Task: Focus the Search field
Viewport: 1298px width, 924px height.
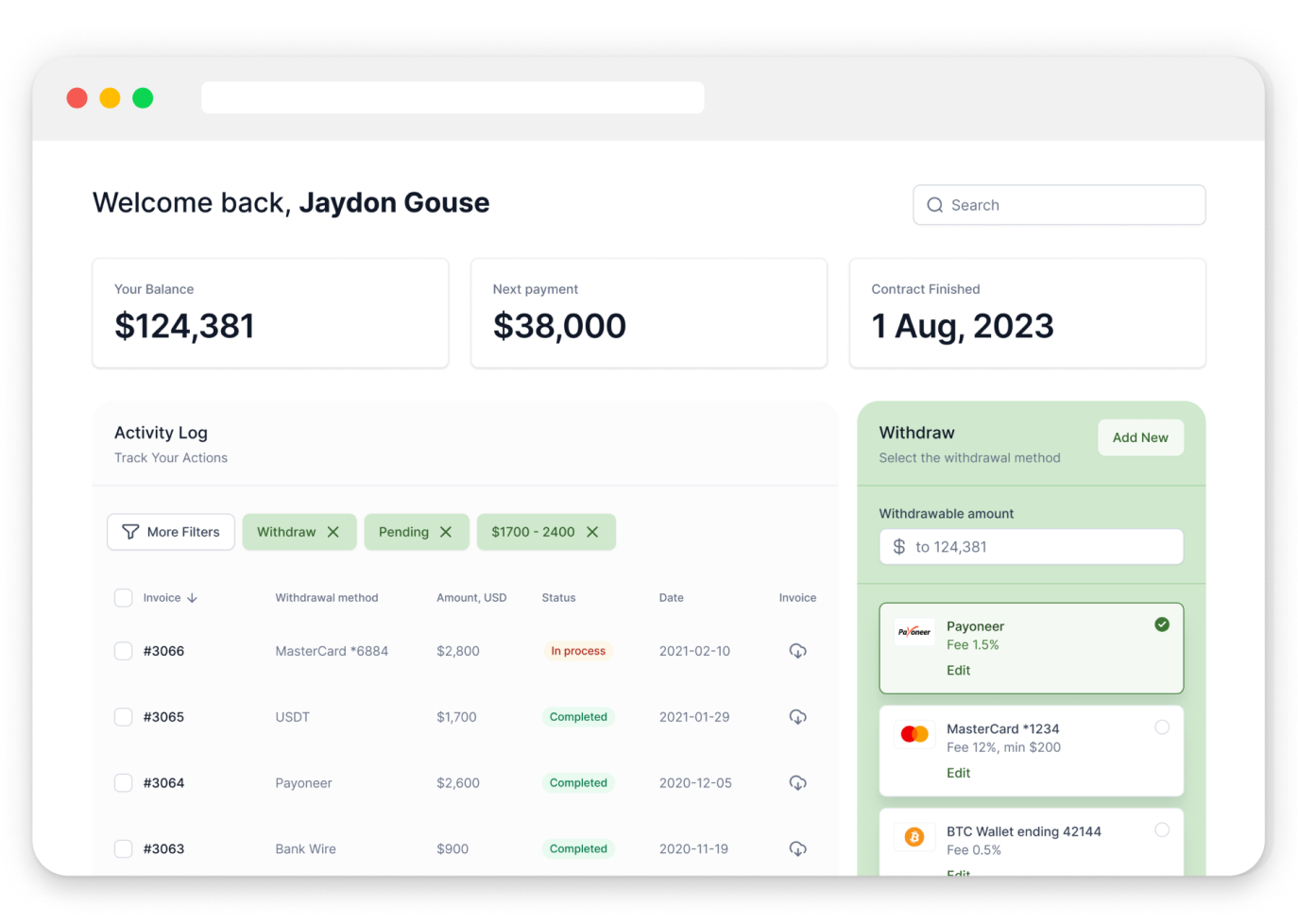Action: 1059,205
